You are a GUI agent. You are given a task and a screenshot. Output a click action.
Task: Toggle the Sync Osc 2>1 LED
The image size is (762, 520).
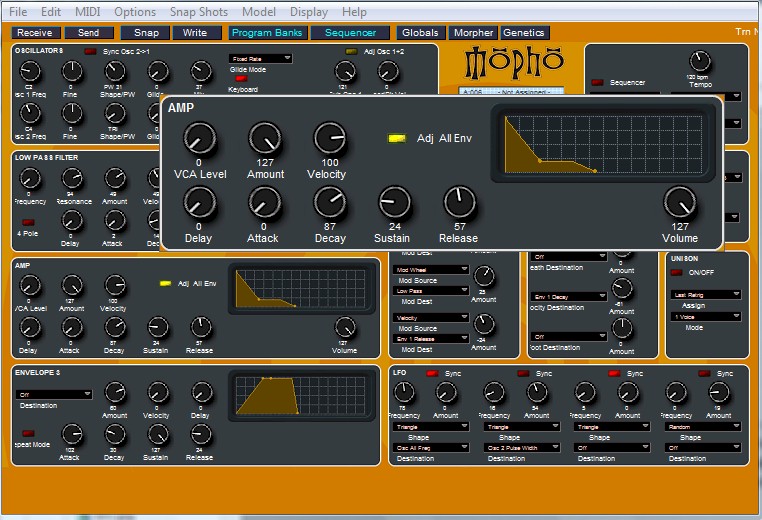[x=90, y=51]
